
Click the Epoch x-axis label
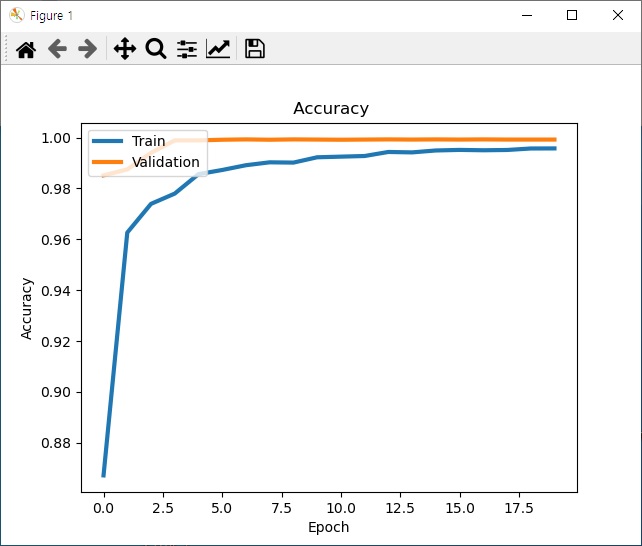click(329, 527)
